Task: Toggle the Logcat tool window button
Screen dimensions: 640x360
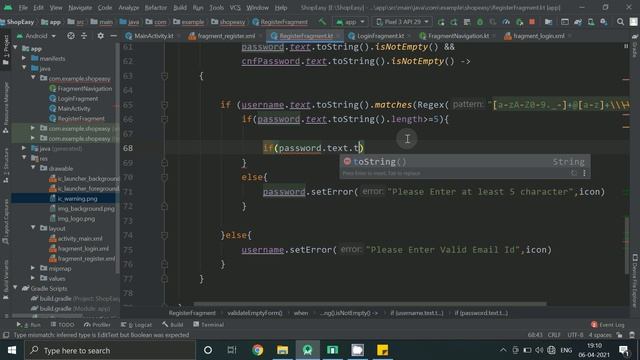Action: [136, 325]
